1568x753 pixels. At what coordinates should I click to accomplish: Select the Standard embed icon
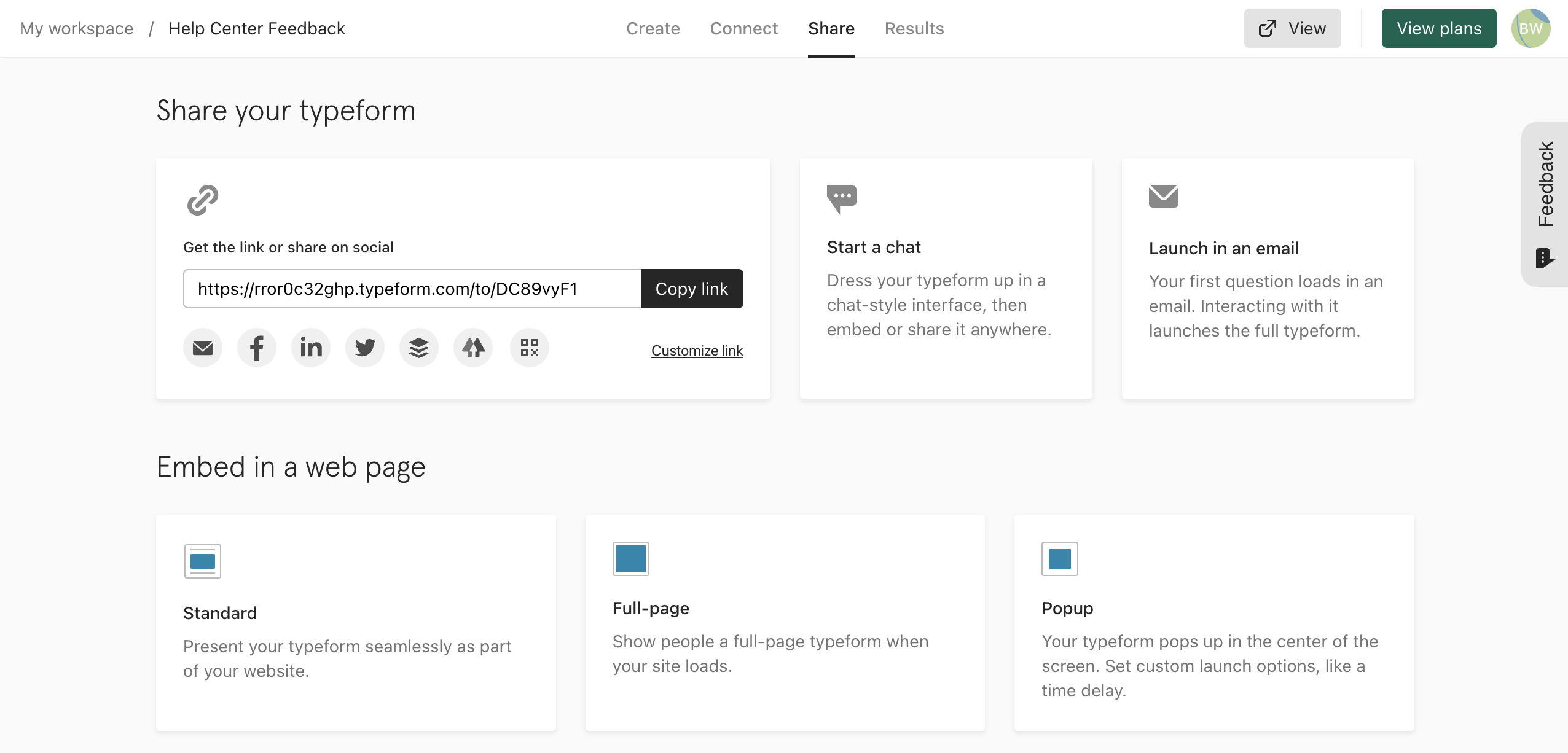(x=203, y=561)
